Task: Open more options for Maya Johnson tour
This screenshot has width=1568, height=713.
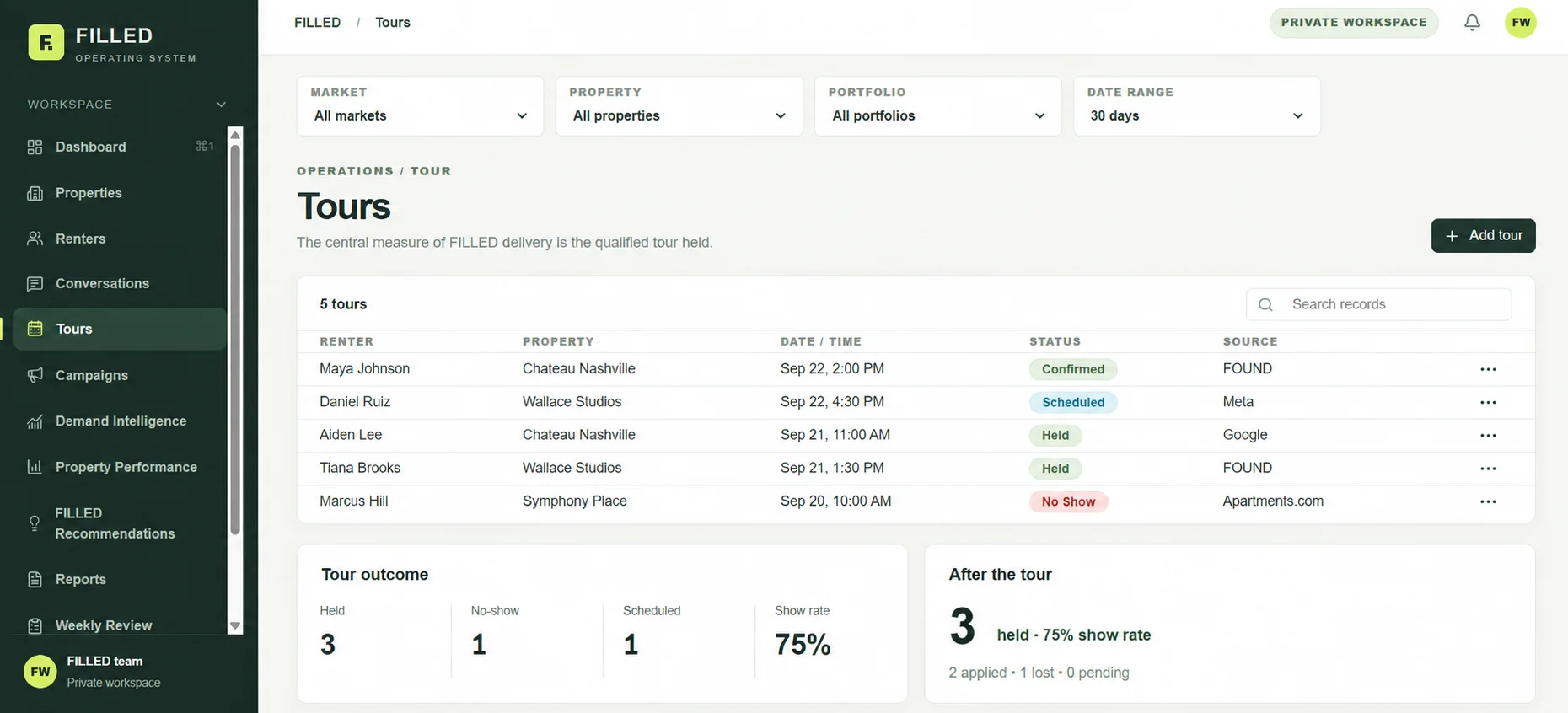Action: (x=1488, y=369)
